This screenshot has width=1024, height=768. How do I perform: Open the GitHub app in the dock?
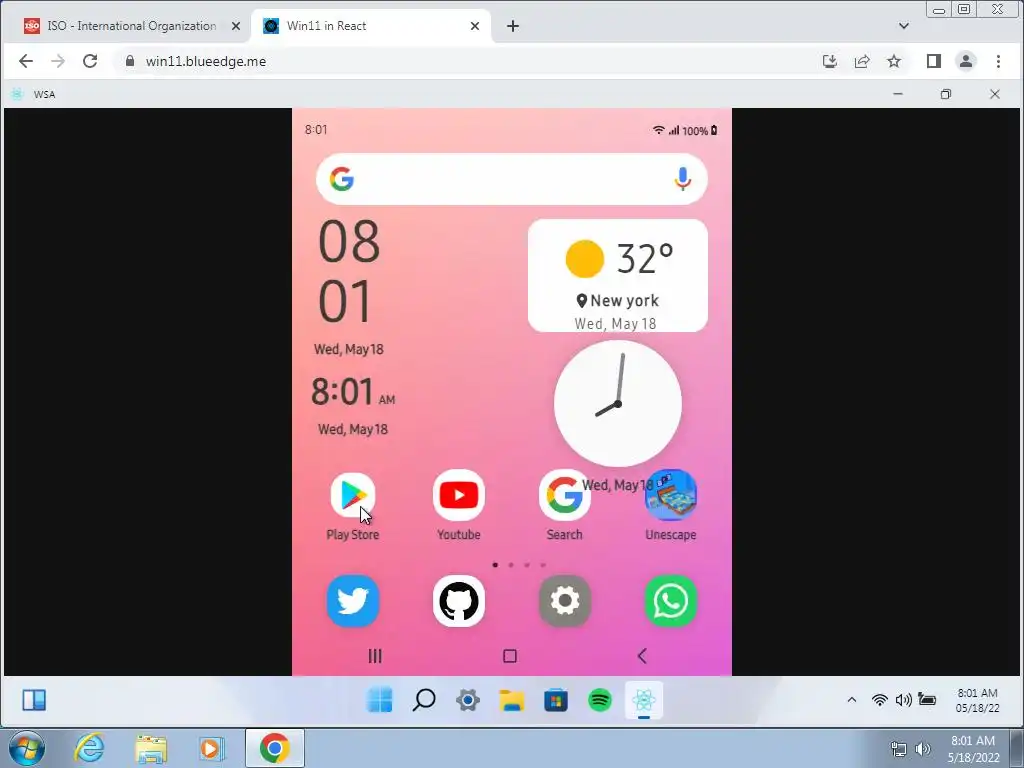pos(458,601)
